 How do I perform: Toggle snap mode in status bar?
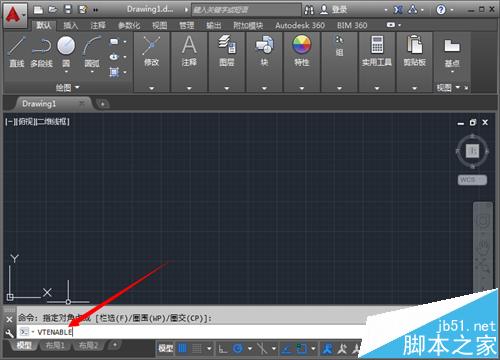click(197, 349)
